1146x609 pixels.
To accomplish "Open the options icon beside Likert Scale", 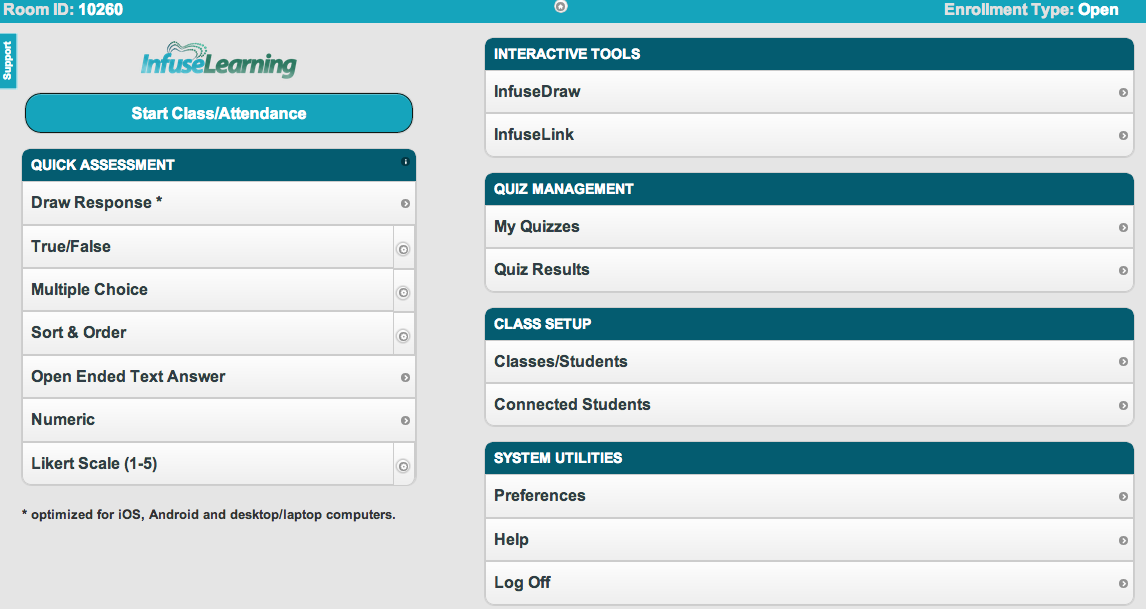I will pyautogui.click(x=403, y=466).
